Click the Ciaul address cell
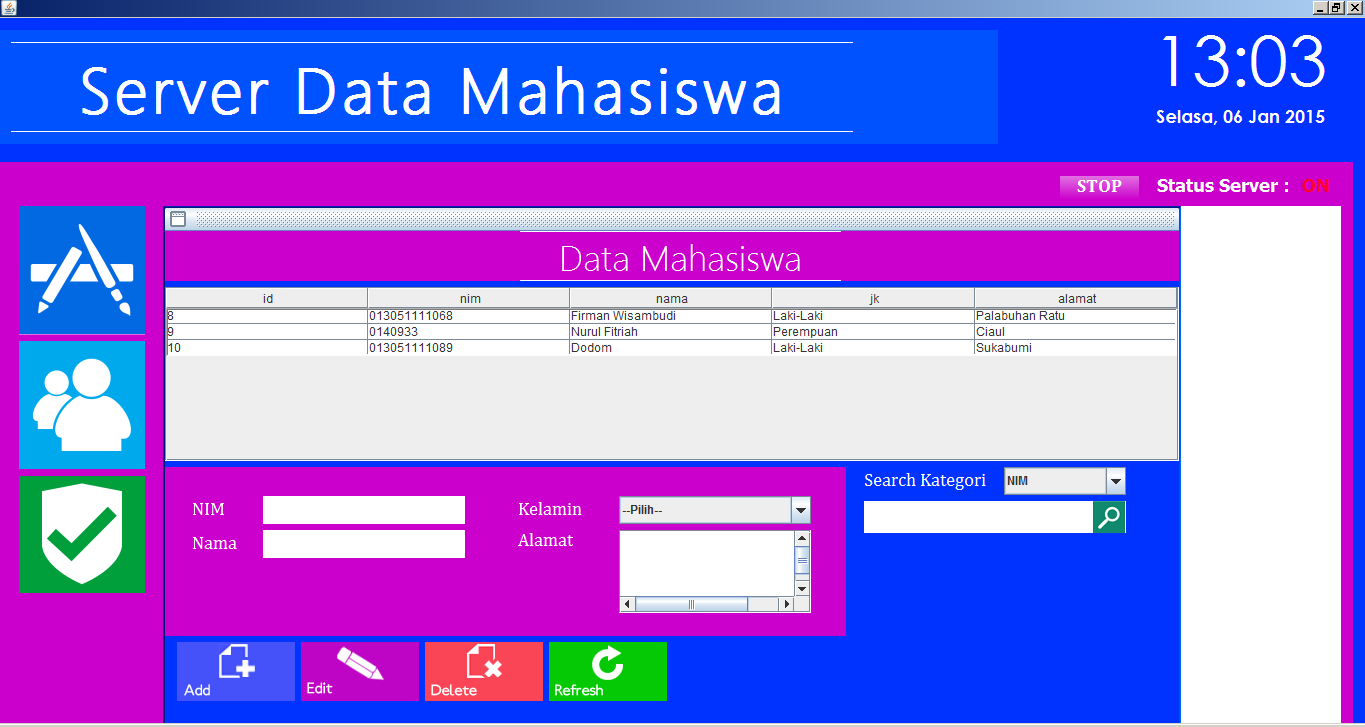Image resolution: width=1365 pixels, height=727 pixels. (1076, 332)
